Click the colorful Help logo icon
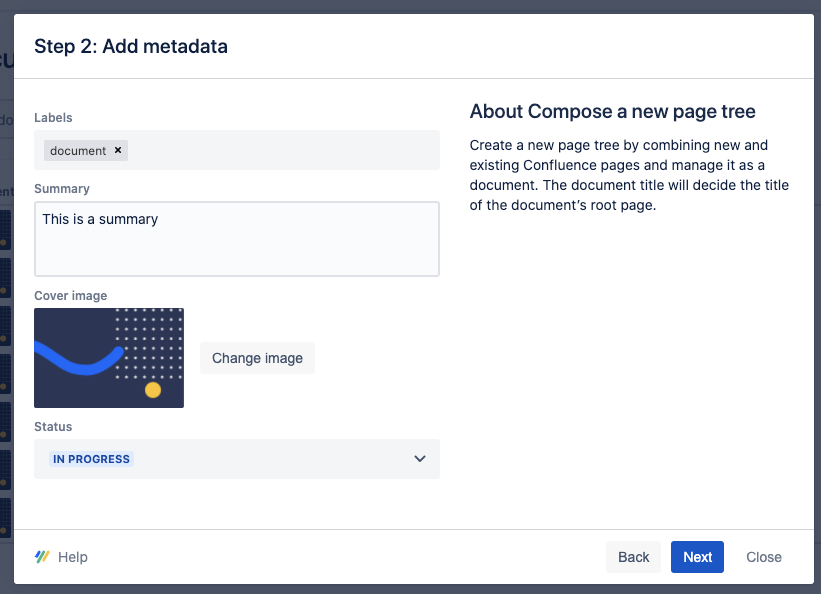Screen dimensions: 821x594 point(42,557)
